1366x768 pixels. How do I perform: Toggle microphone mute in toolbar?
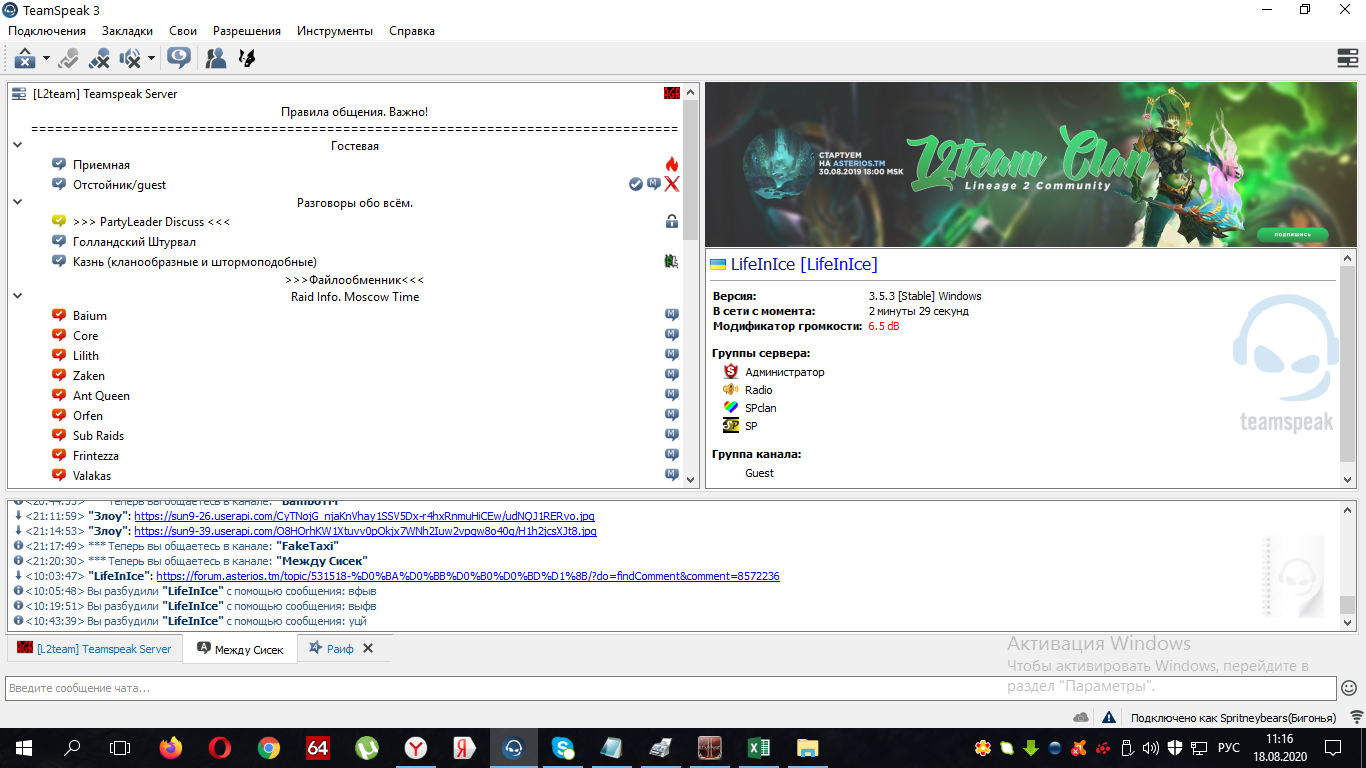click(99, 59)
